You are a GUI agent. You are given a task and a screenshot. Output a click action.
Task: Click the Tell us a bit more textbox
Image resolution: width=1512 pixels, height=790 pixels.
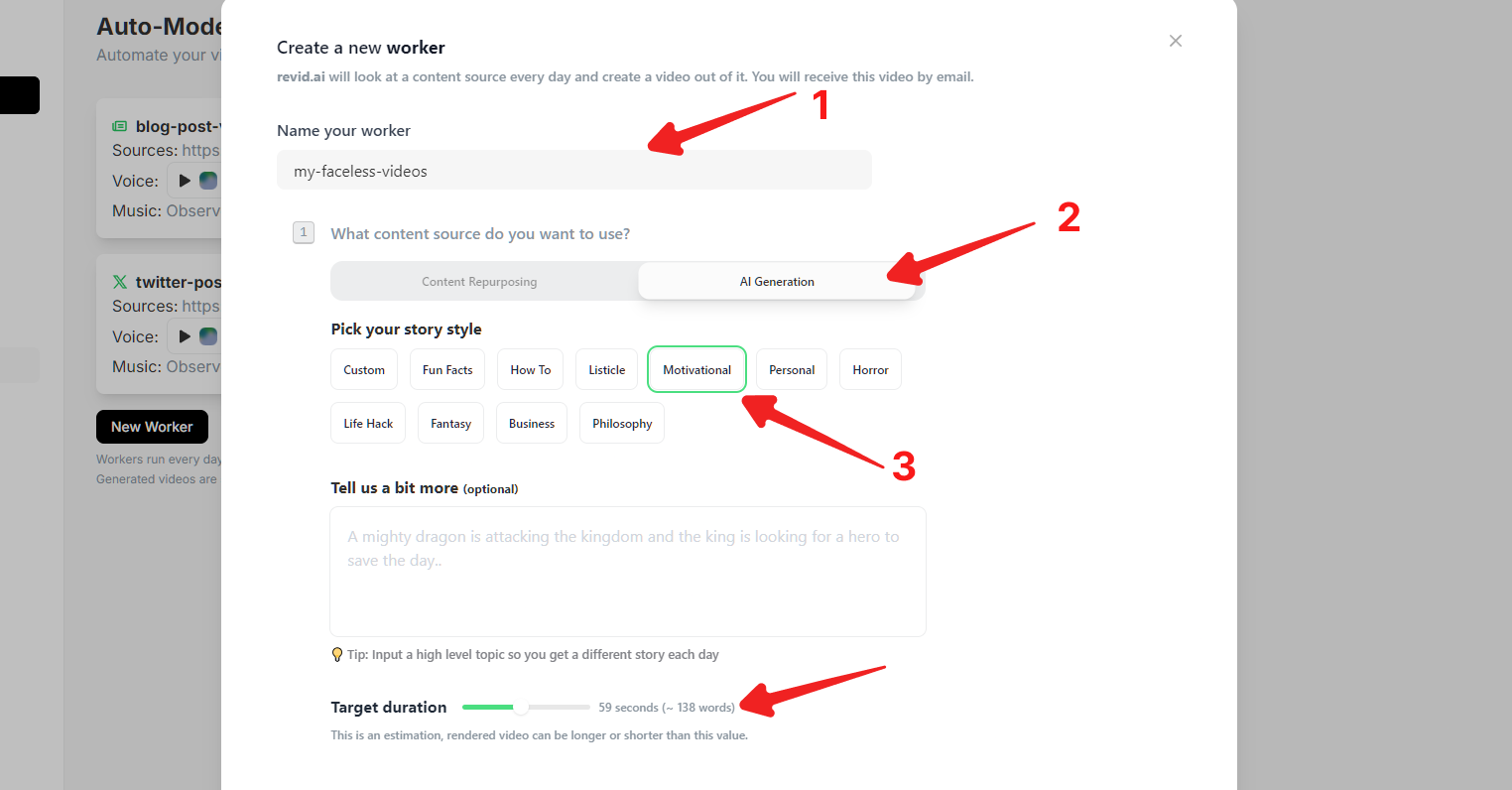click(627, 572)
